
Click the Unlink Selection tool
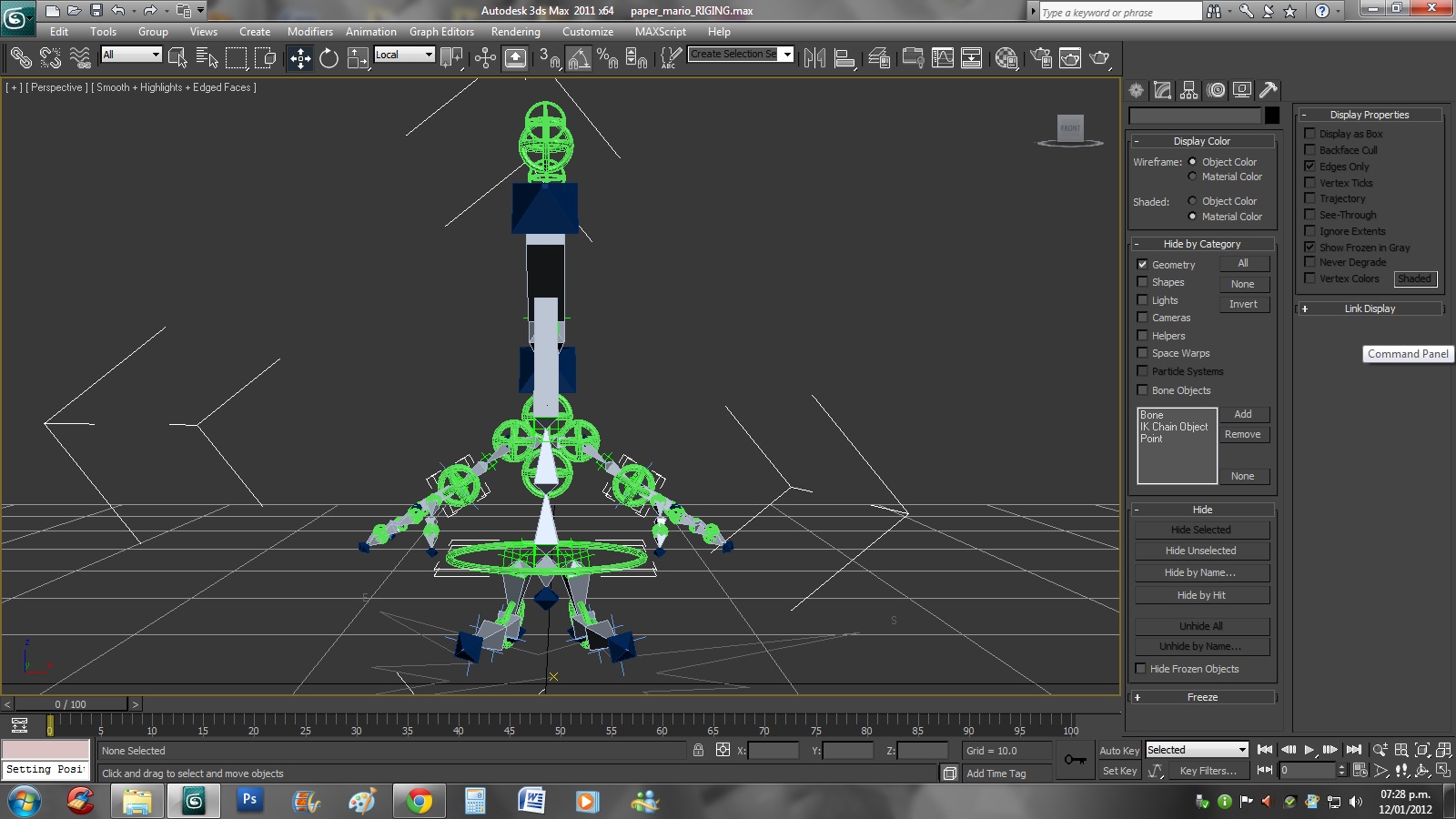click(51, 58)
